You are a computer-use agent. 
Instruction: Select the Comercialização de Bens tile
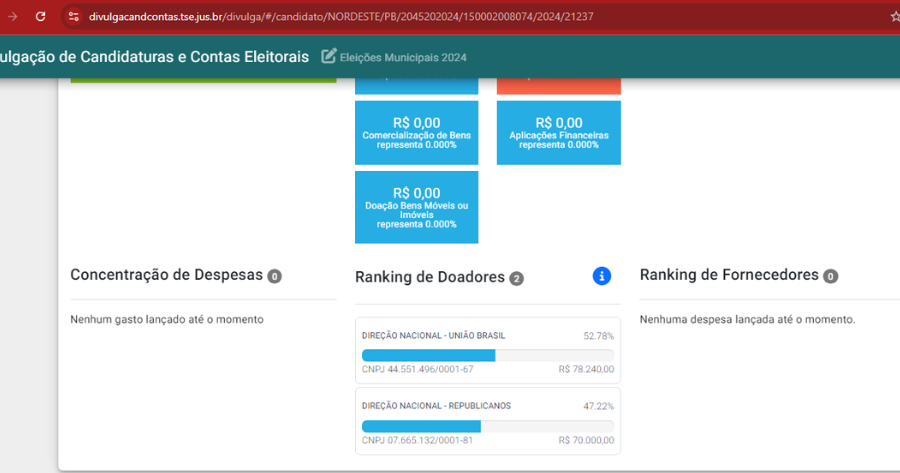416,133
